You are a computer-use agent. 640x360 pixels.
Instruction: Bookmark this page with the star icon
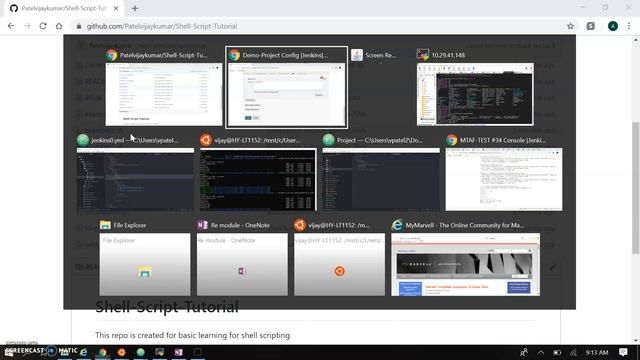tap(570, 26)
